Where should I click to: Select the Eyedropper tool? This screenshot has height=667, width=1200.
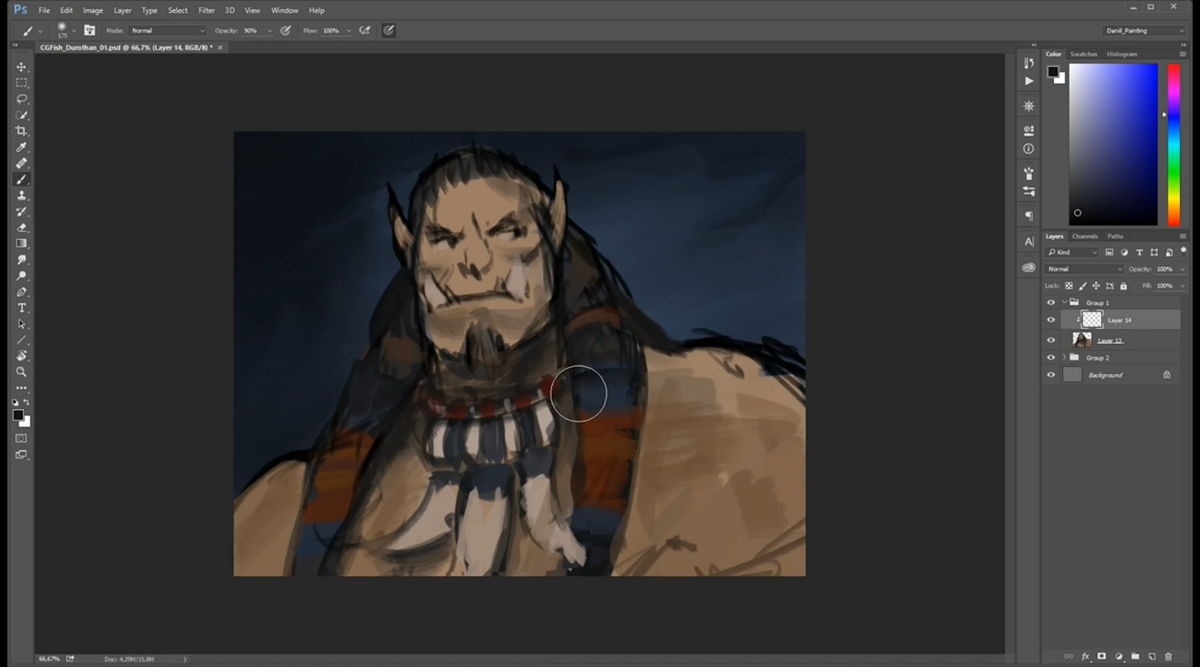(21, 147)
